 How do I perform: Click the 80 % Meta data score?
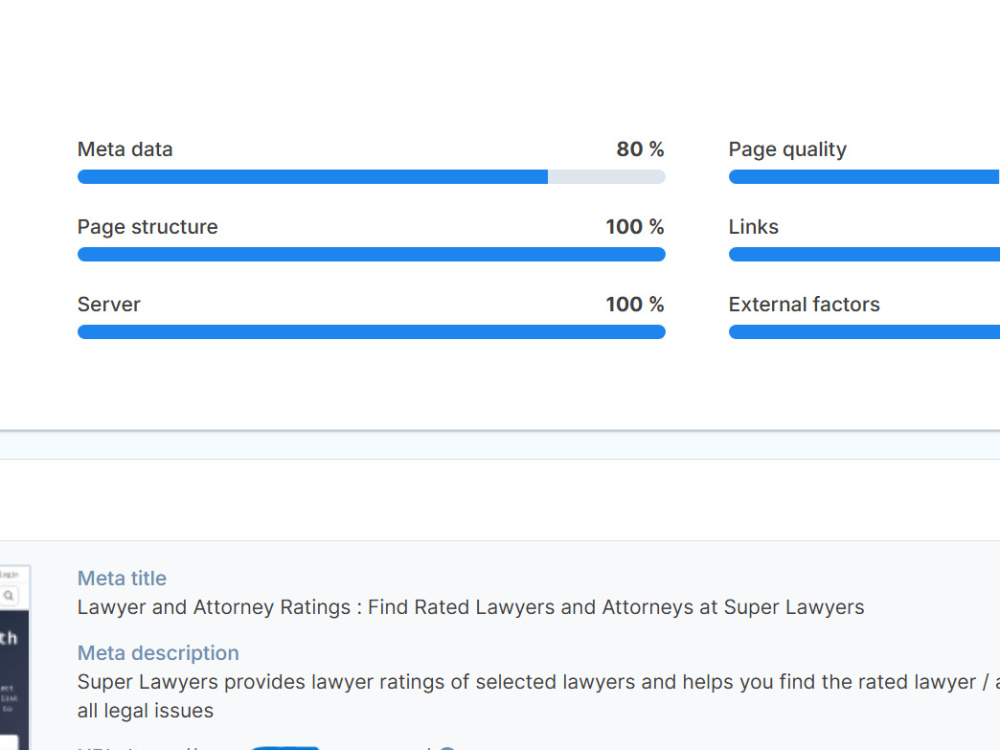(640, 149)
